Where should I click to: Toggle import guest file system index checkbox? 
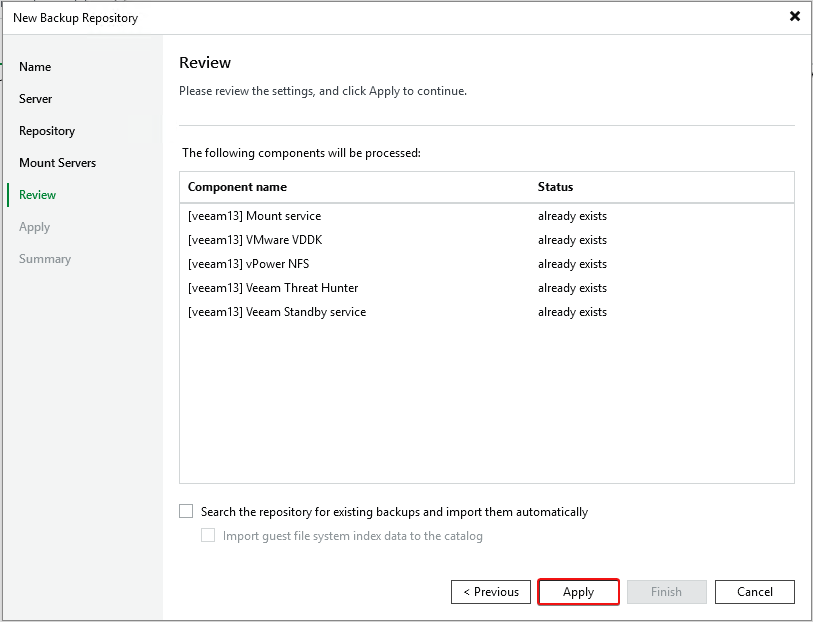pos(208,536)
